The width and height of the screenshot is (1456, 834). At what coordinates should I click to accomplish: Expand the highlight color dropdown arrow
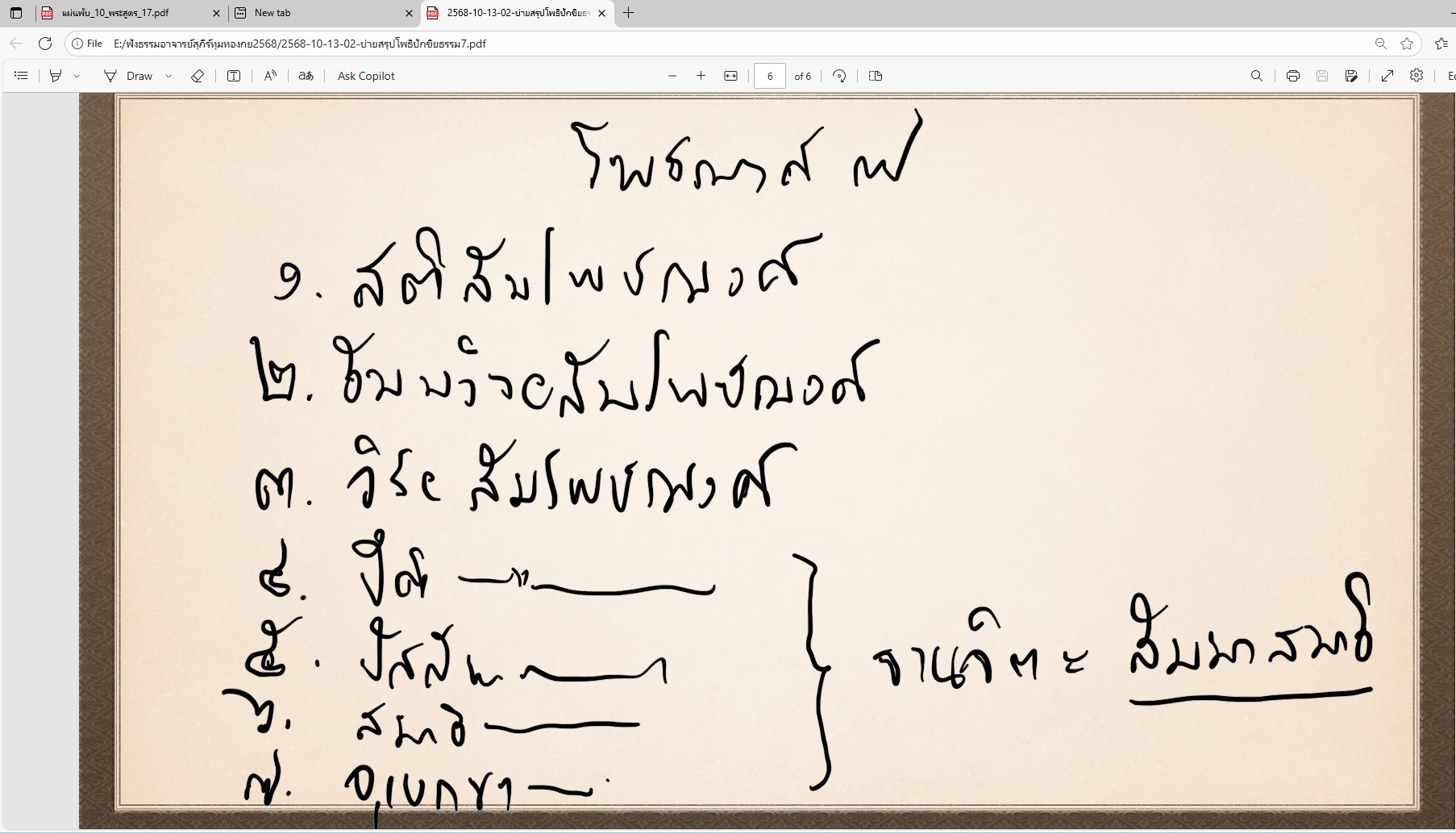[77, 76]
